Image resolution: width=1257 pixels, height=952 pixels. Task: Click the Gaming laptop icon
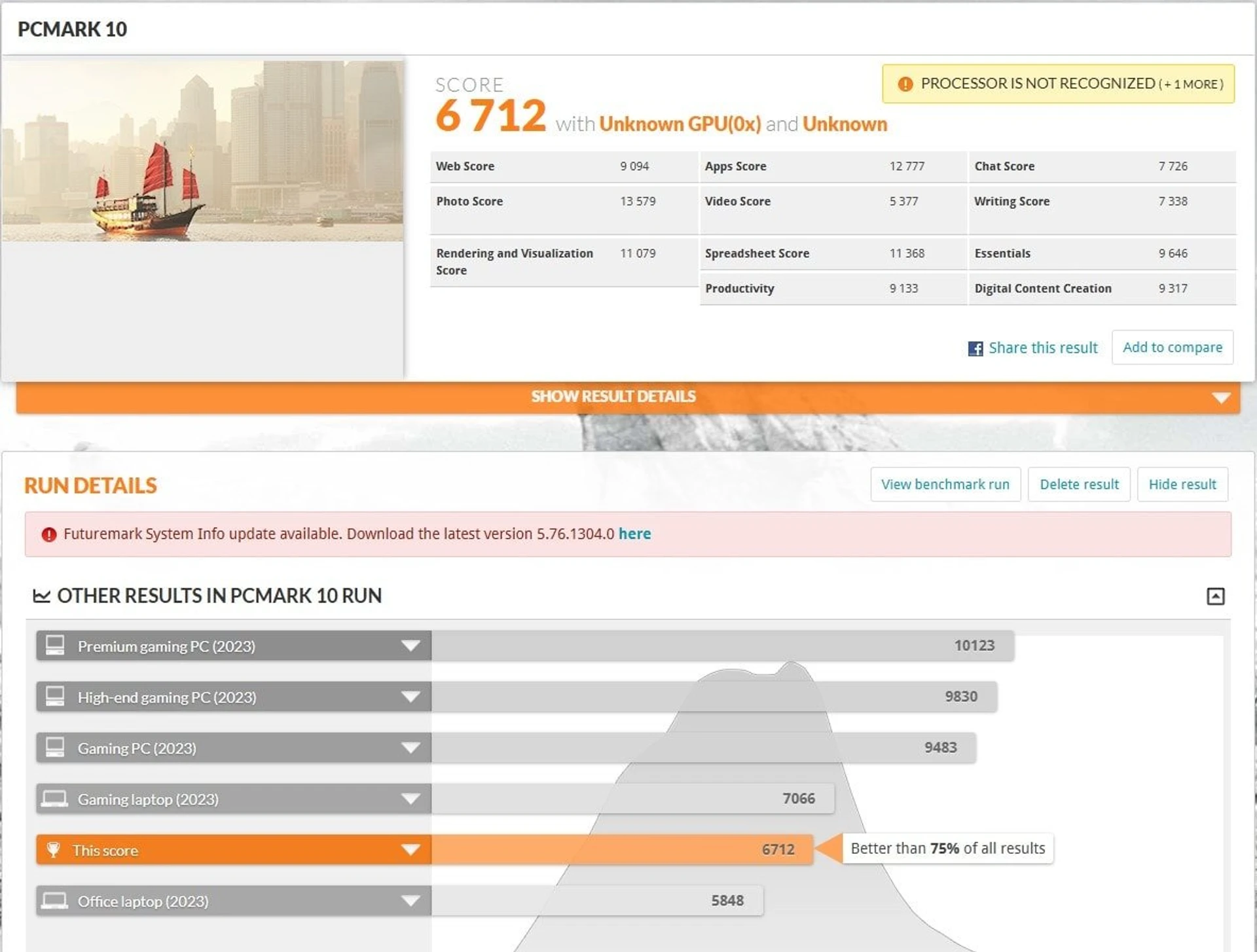tap(55, 799)
